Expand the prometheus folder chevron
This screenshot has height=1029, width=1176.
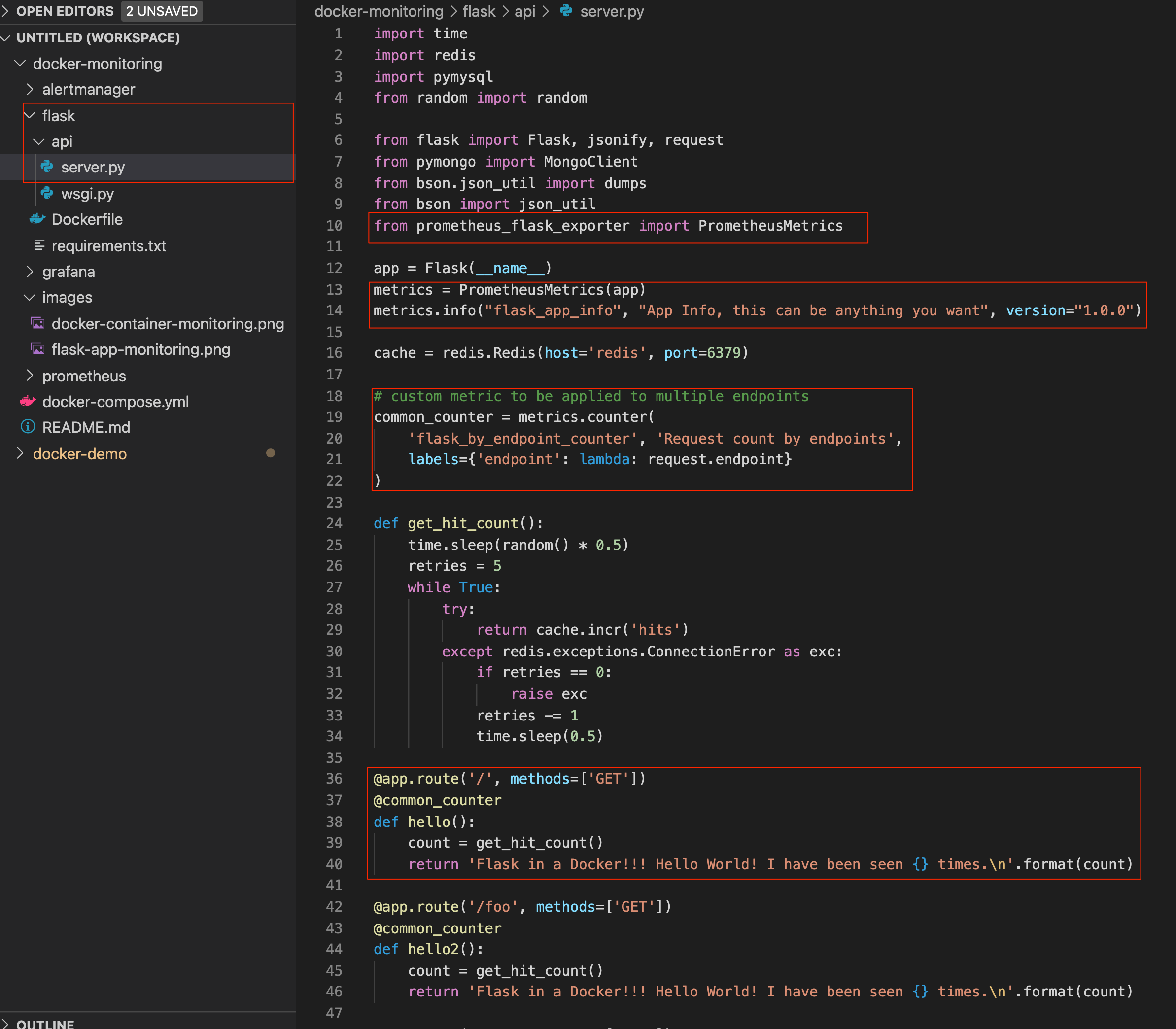click(x=30, y=376)
